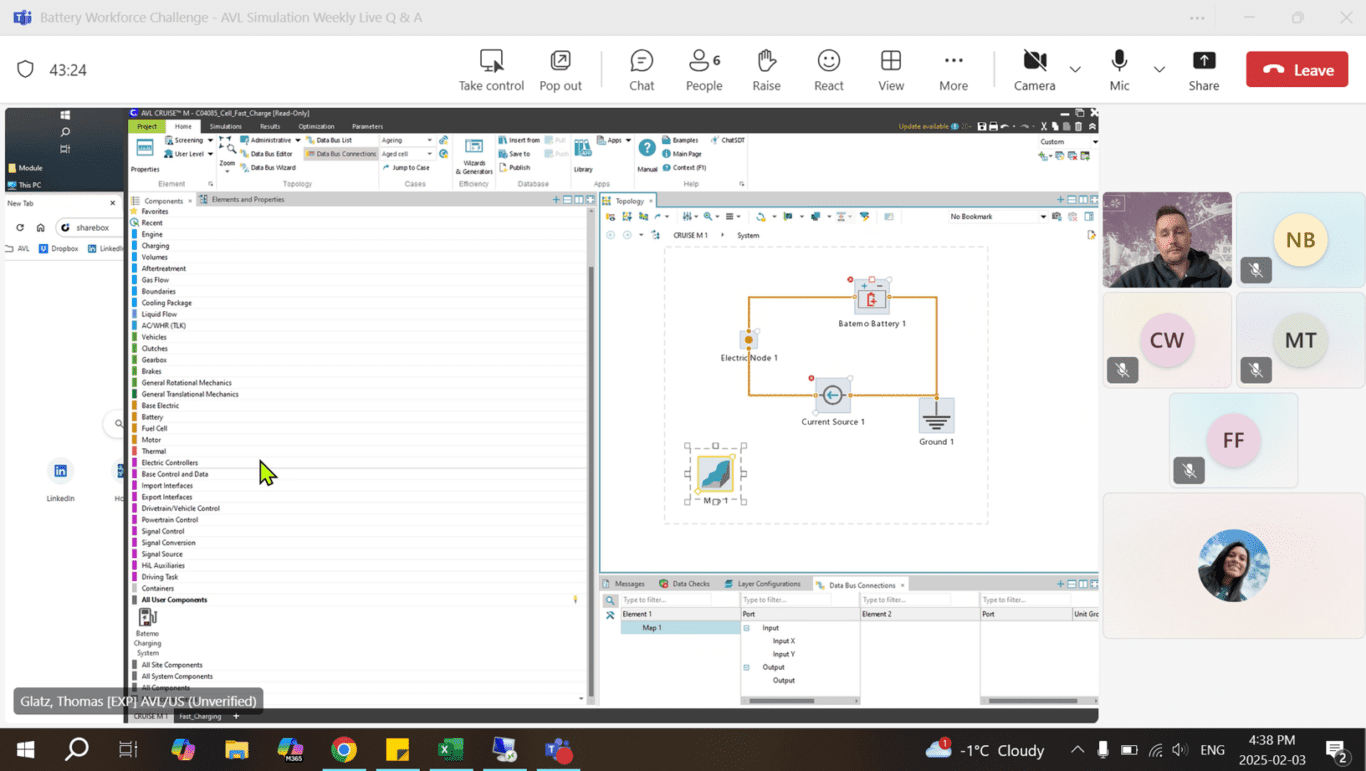Image resolution: width=1366 pixels, height=771 pixels.
Task: Share your screen in Teams
Action: pyautogui.click(x=1204, y=70)
